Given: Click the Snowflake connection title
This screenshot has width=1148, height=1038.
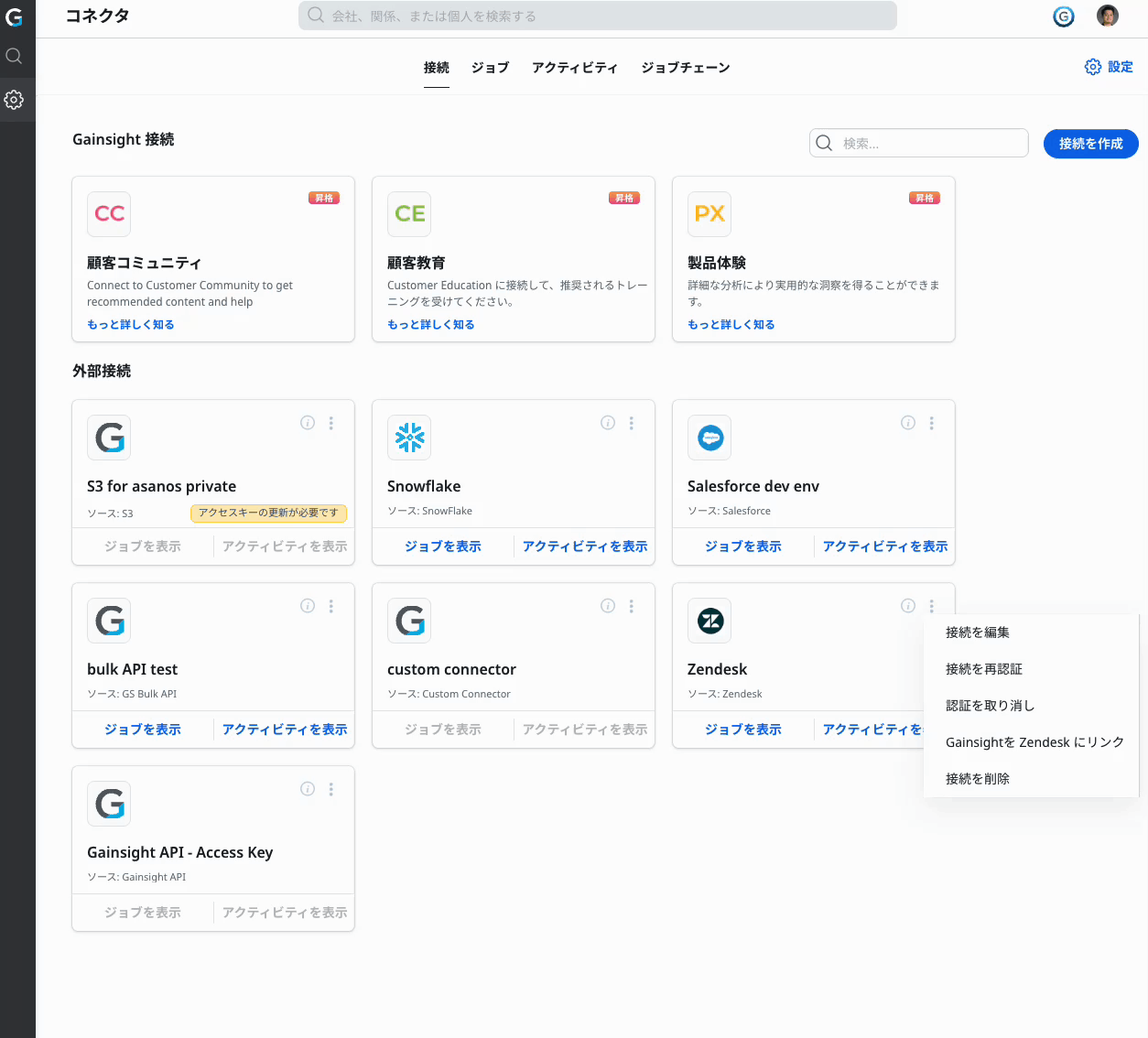Looking at the screenshot, I should pos(424,486).
